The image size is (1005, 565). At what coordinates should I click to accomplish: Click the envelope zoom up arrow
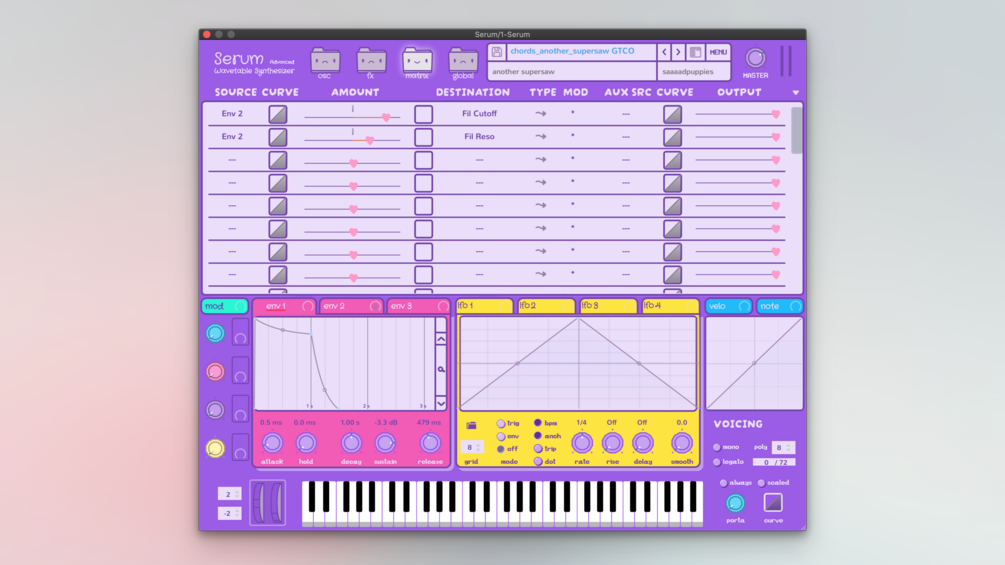point(441,340)
